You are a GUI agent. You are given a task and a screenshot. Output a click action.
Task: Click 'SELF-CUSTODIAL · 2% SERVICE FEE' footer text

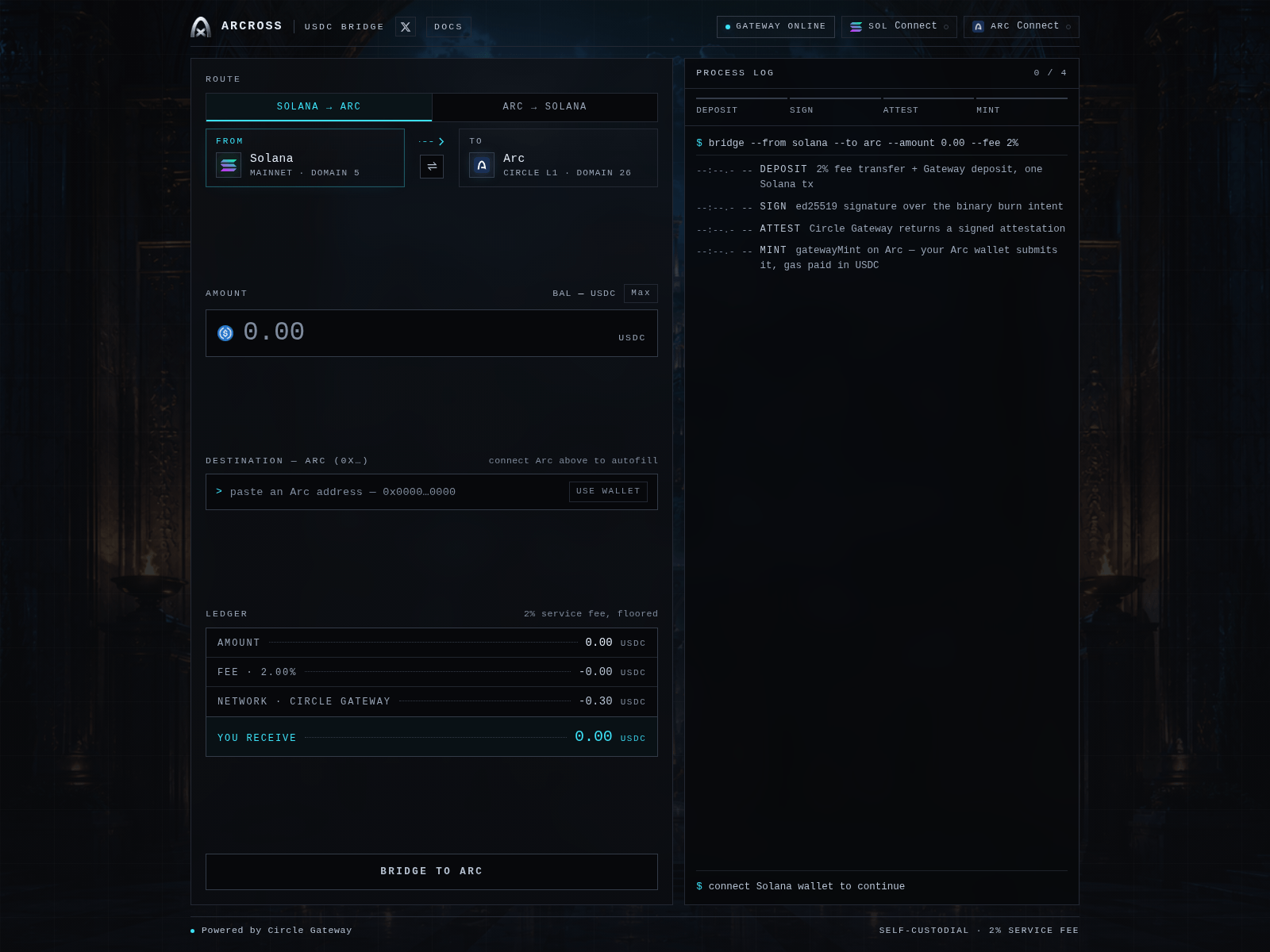coord(979,931)
